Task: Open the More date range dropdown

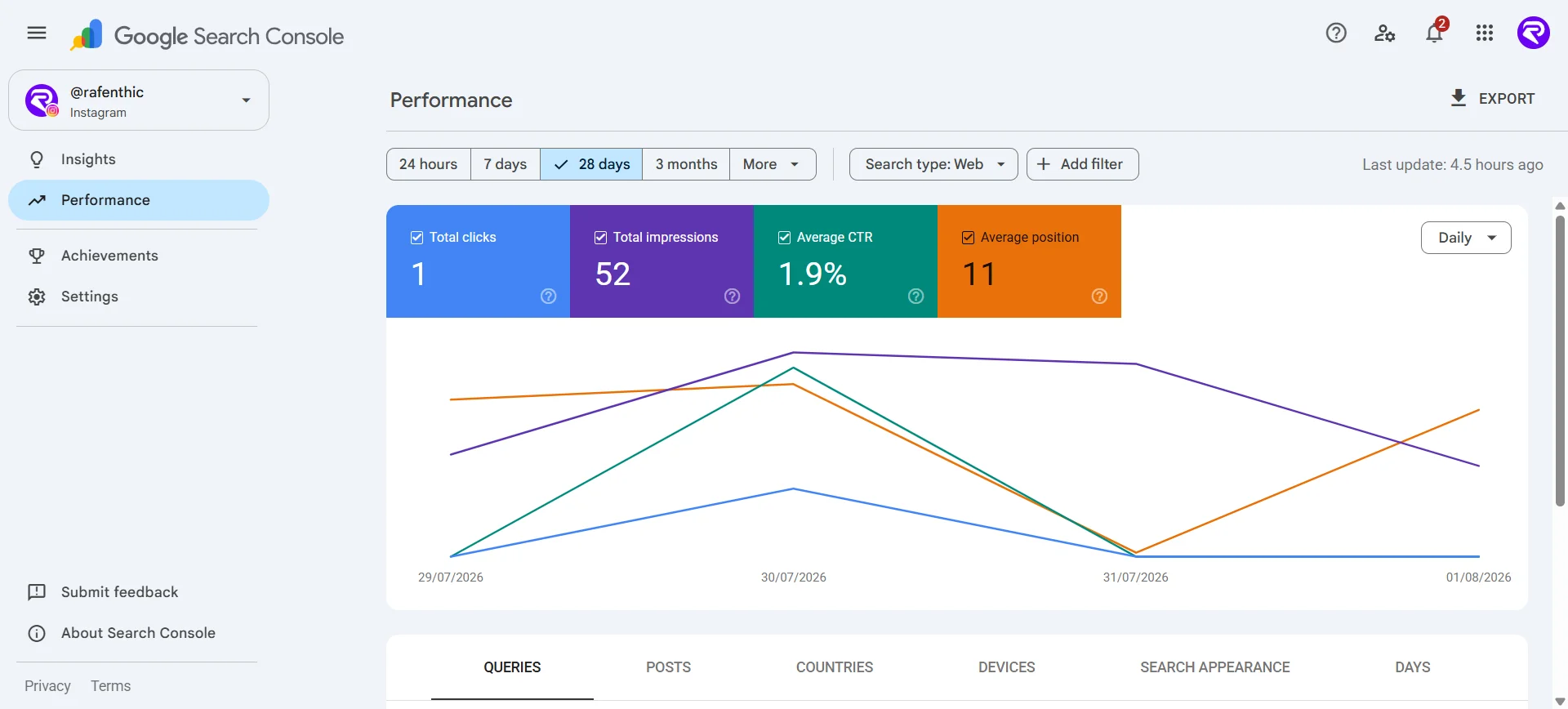Action: 773,164
